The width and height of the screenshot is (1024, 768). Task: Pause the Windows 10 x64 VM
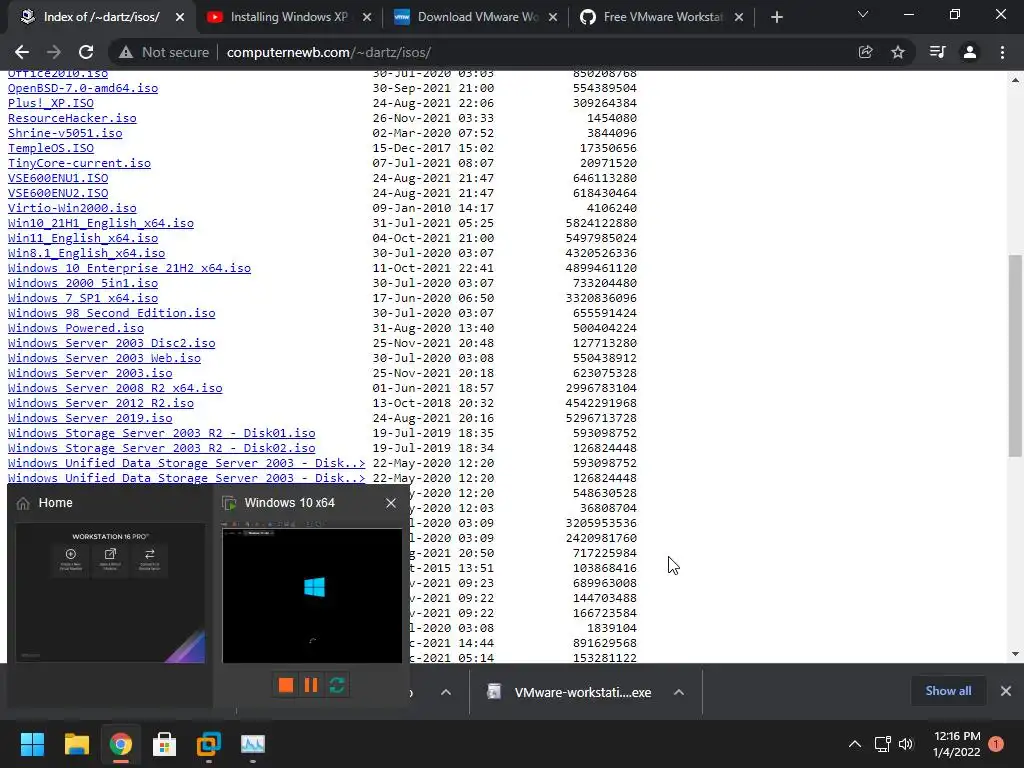pyautogui.click(x=311, y=685)
